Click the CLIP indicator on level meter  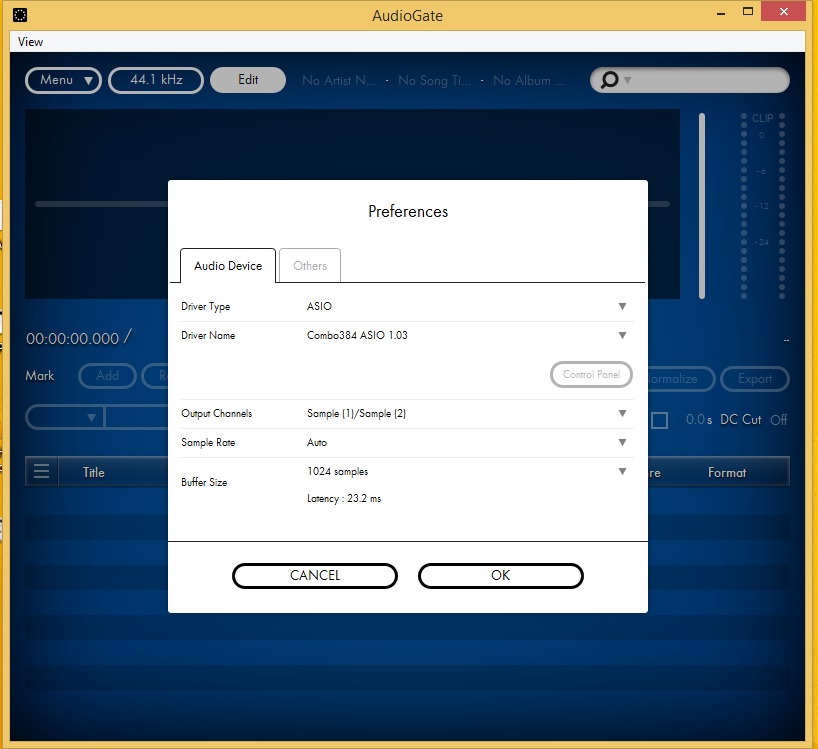pyautogui.click(x=762, y=118)
